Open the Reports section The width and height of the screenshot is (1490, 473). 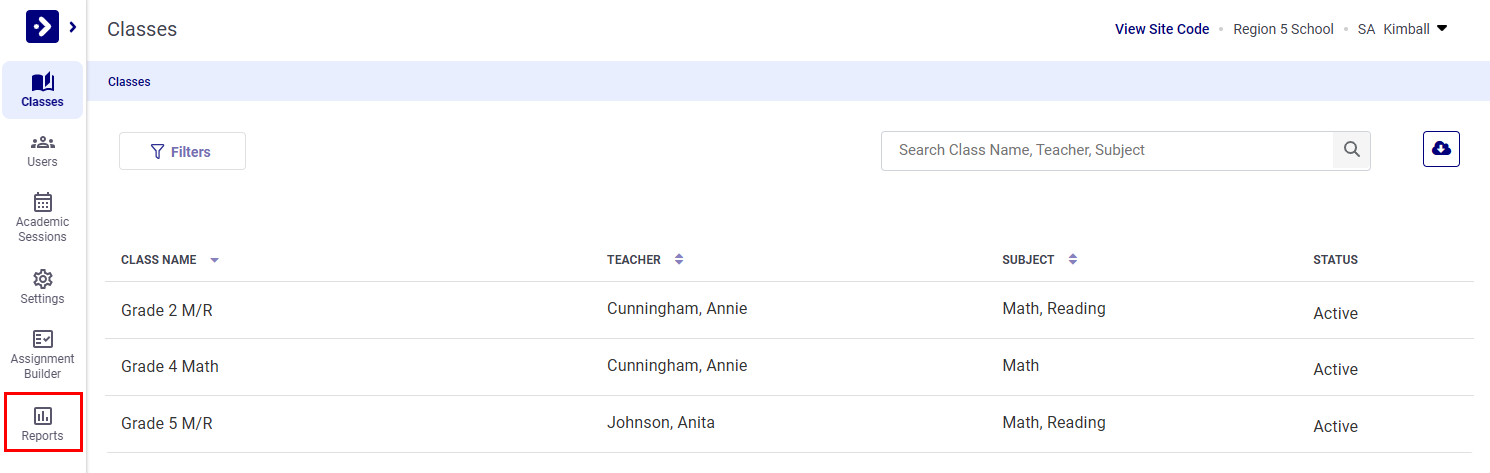[42, 423]
